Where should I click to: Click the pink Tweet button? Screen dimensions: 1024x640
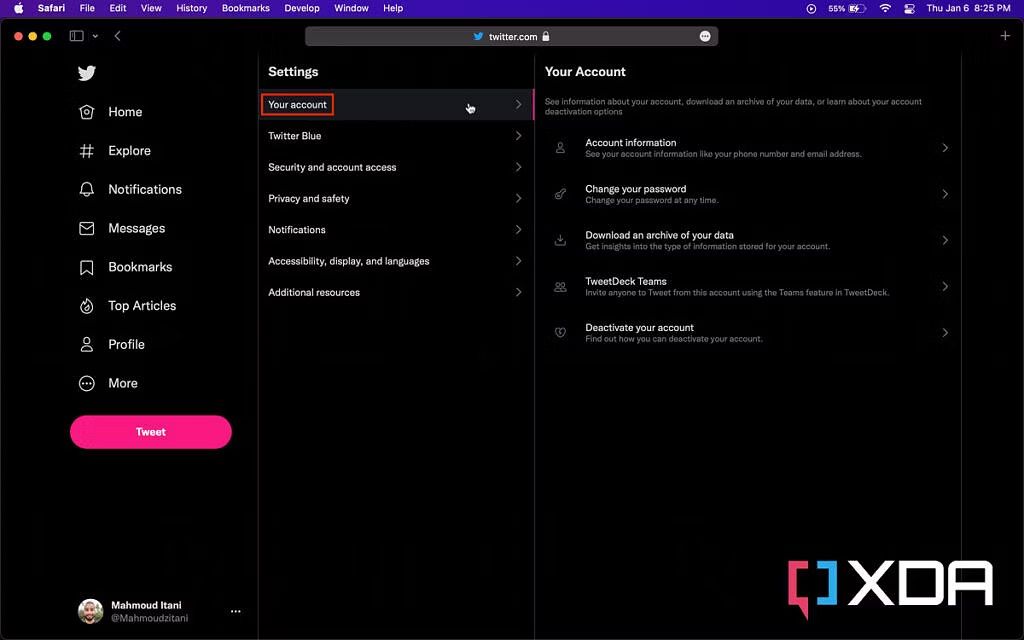(x=150, y=431)
